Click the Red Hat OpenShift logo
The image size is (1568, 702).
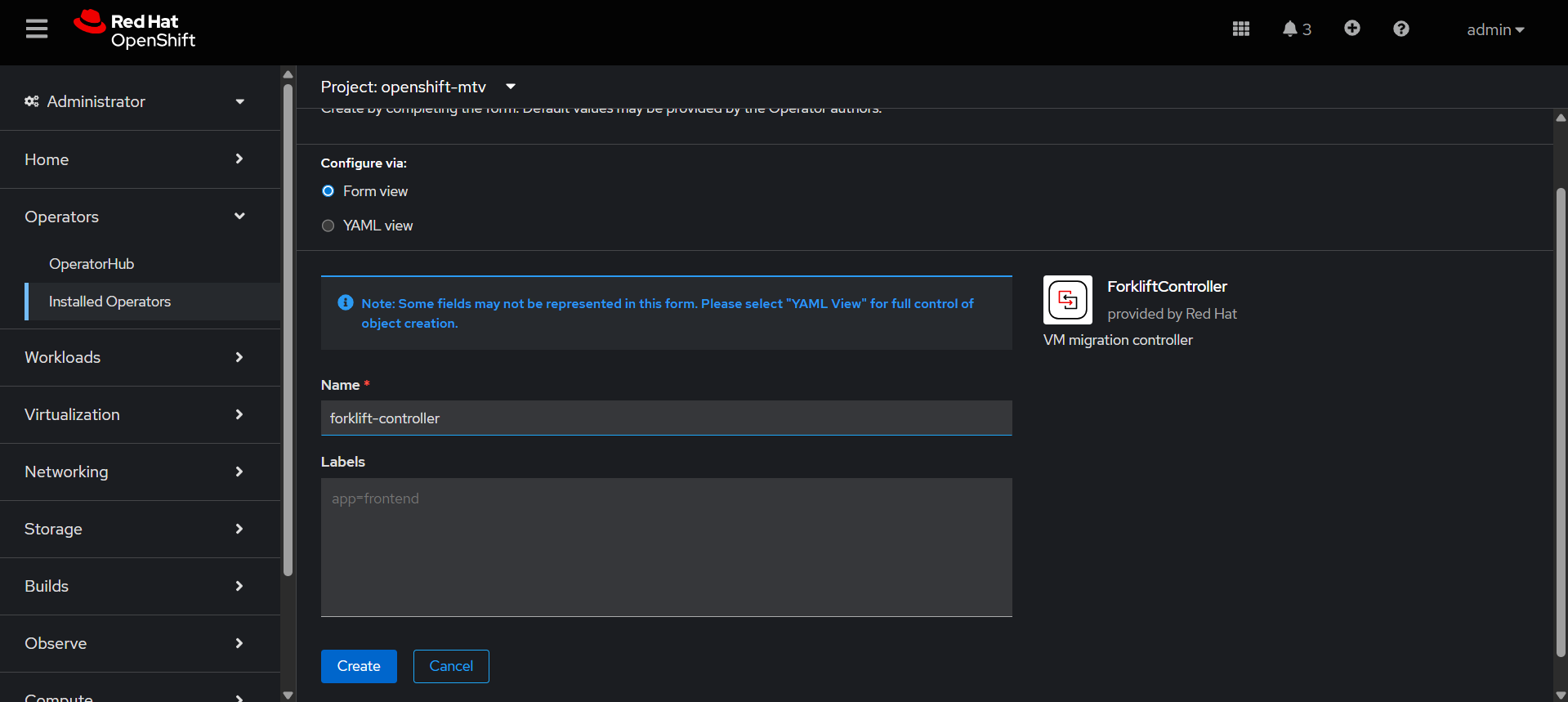135,30
